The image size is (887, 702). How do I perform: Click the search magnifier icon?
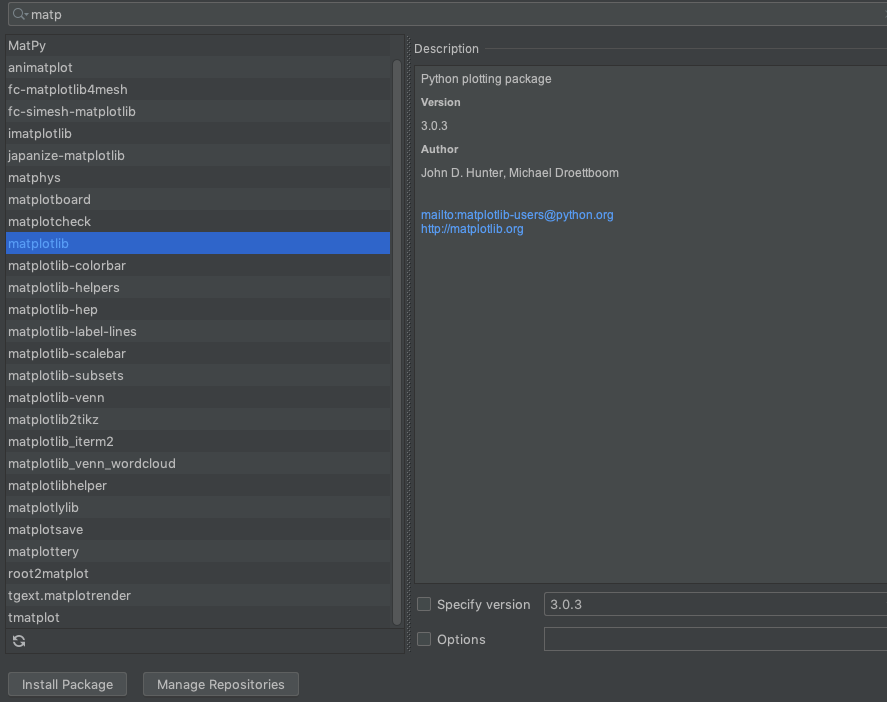click(x=20, y=14)
